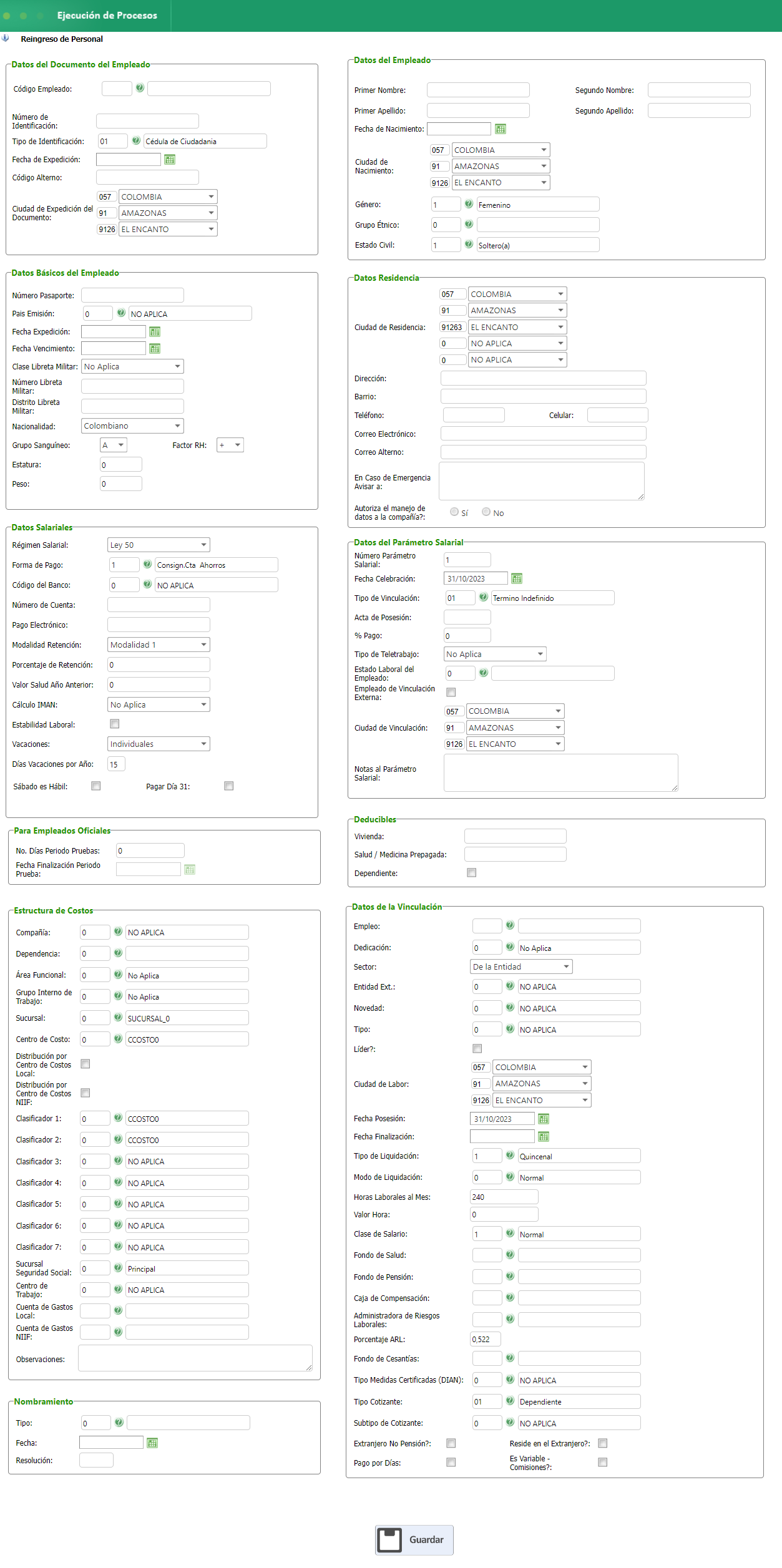782x1568 pixels.
Task: Check Extranjero No Pensión? box
Action: (451, 1443)
